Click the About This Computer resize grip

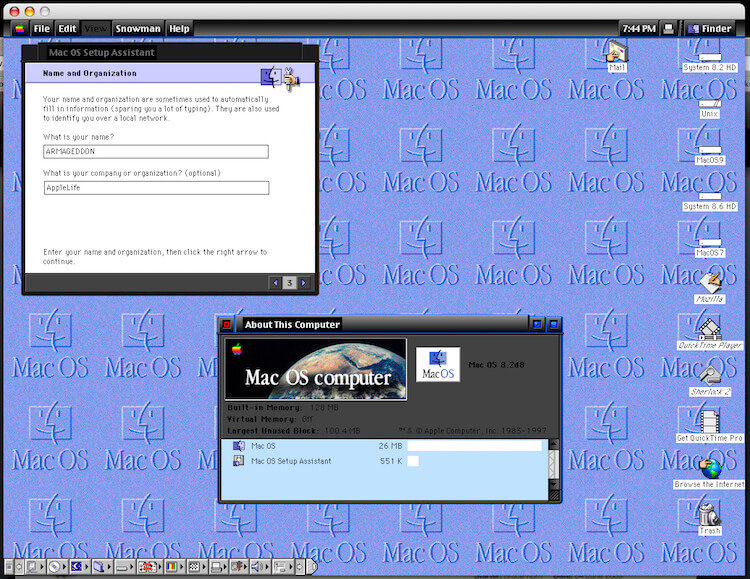[554, 496]
